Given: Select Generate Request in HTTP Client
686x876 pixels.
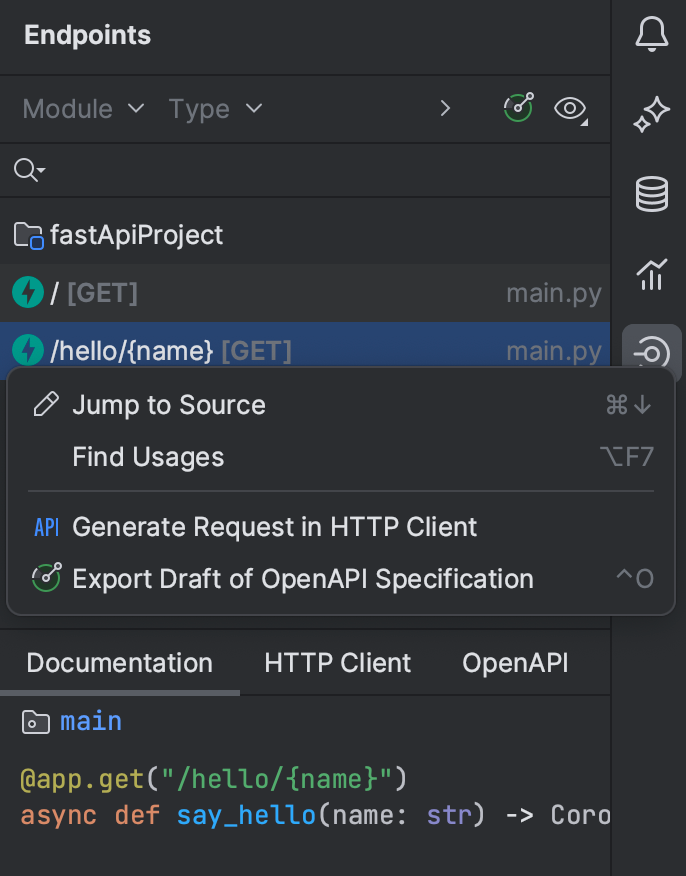Looking at the screenshot, I should (x=275, y=527).
